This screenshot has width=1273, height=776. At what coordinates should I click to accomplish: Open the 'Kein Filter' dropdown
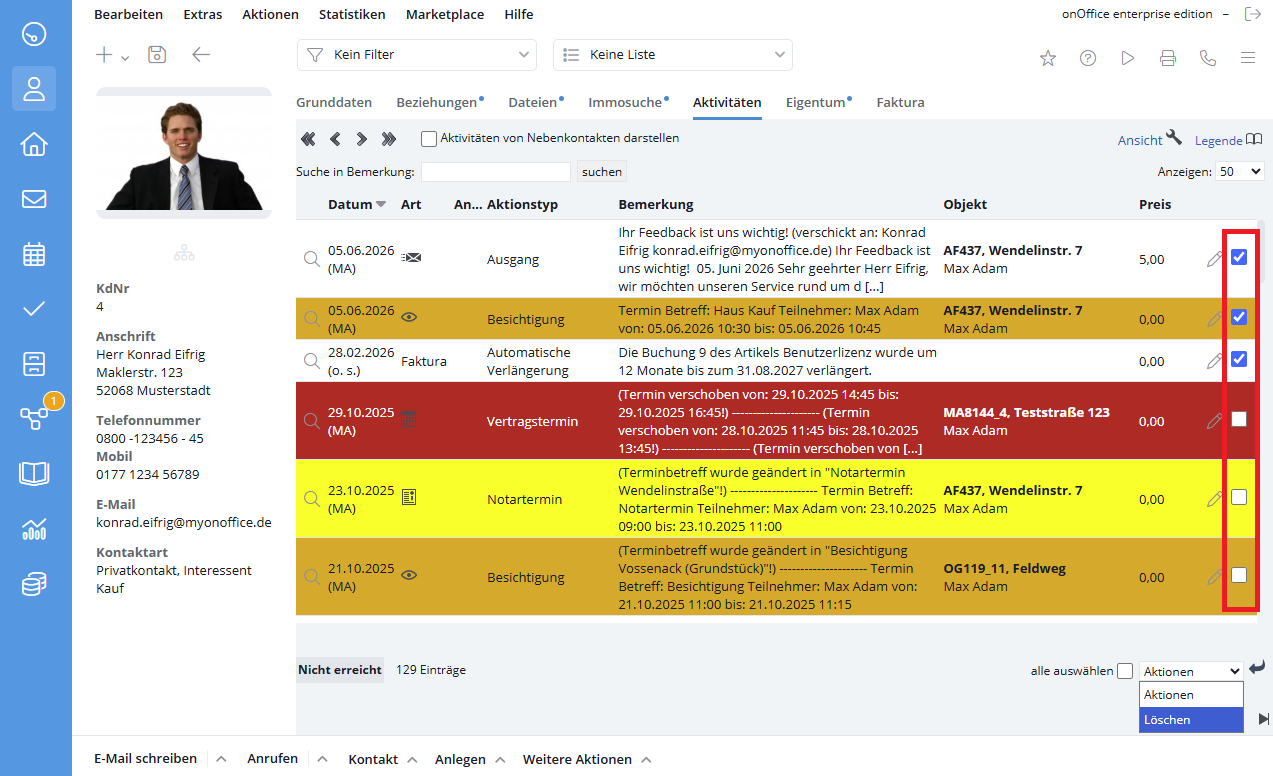[417, 55]
